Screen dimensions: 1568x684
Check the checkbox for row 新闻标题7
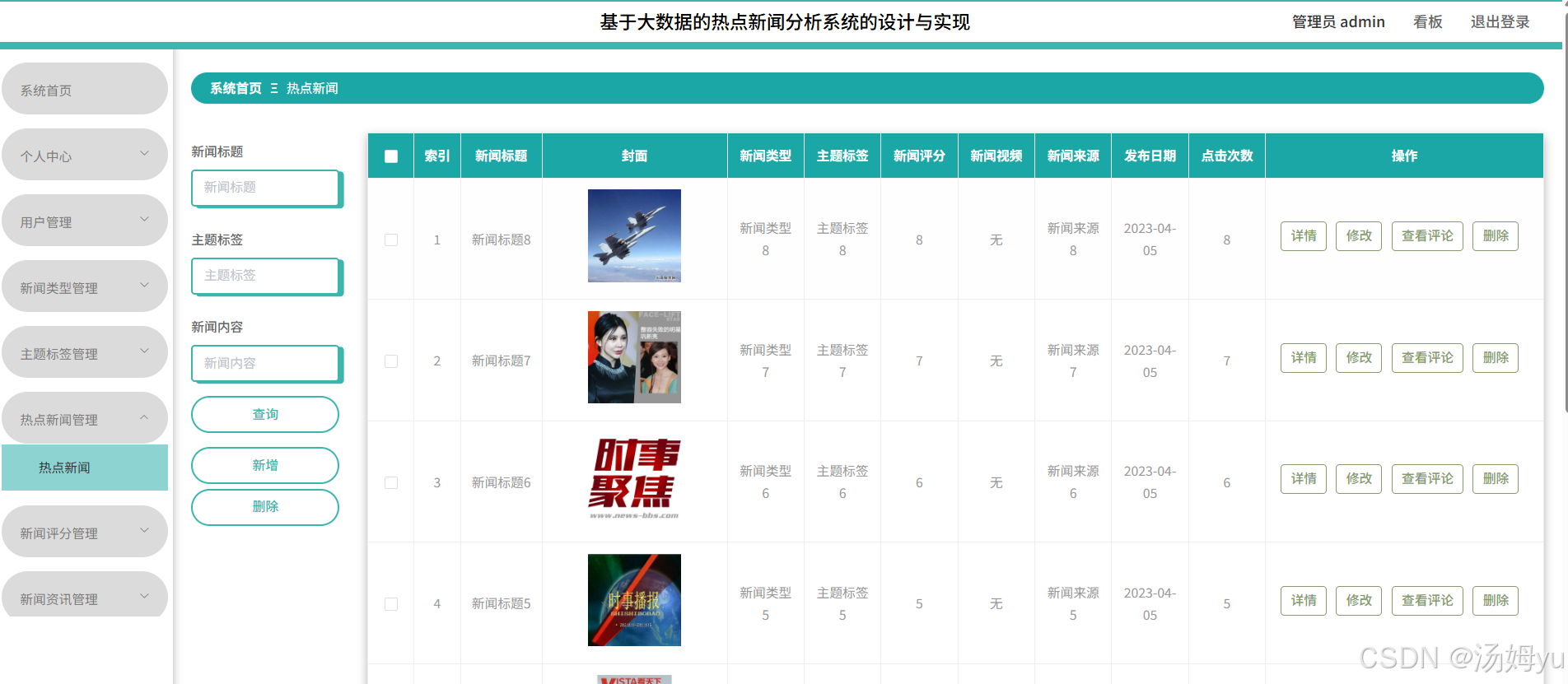coord(391,361)
